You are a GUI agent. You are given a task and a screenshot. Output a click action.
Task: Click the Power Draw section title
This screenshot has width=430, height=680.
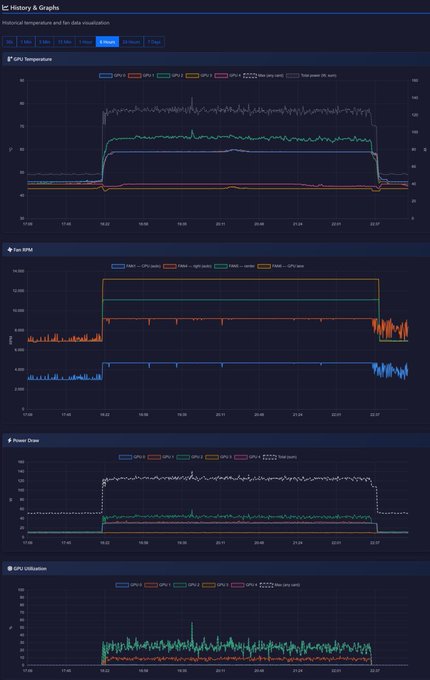pos(26,440)
